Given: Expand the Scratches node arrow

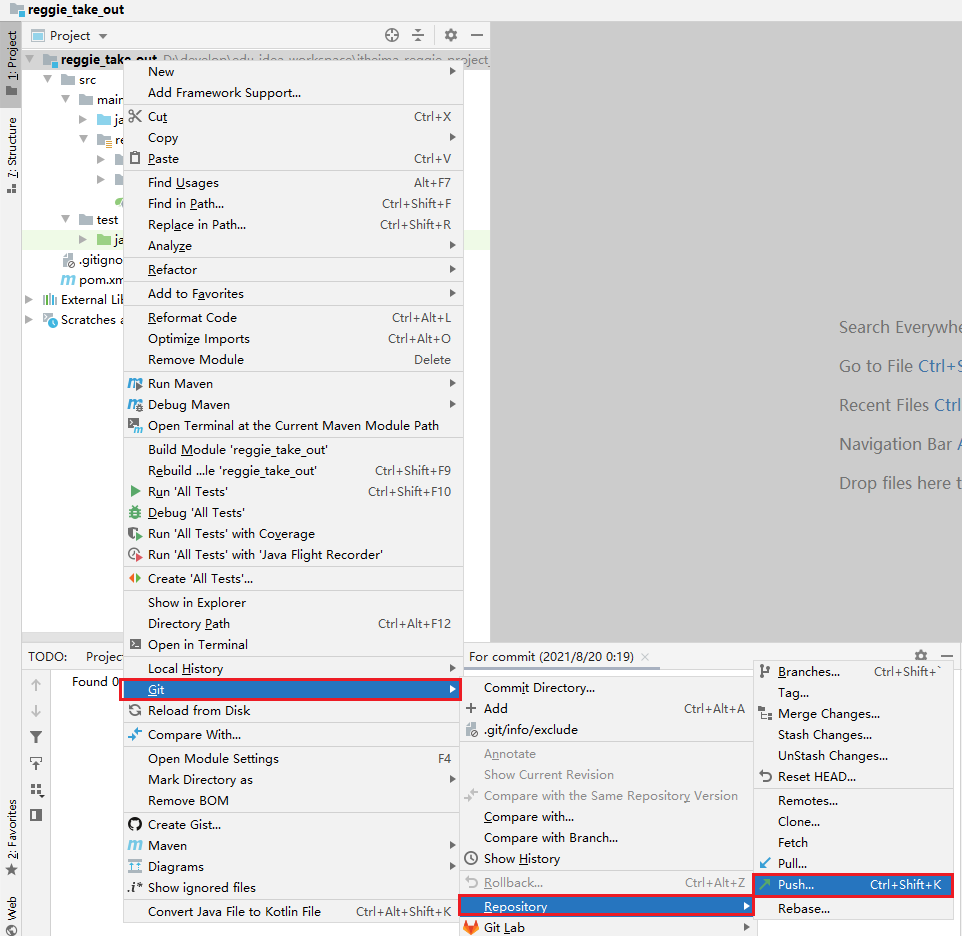Looking at the screenshot, I should pyautogui.click(x=29, y=320).
